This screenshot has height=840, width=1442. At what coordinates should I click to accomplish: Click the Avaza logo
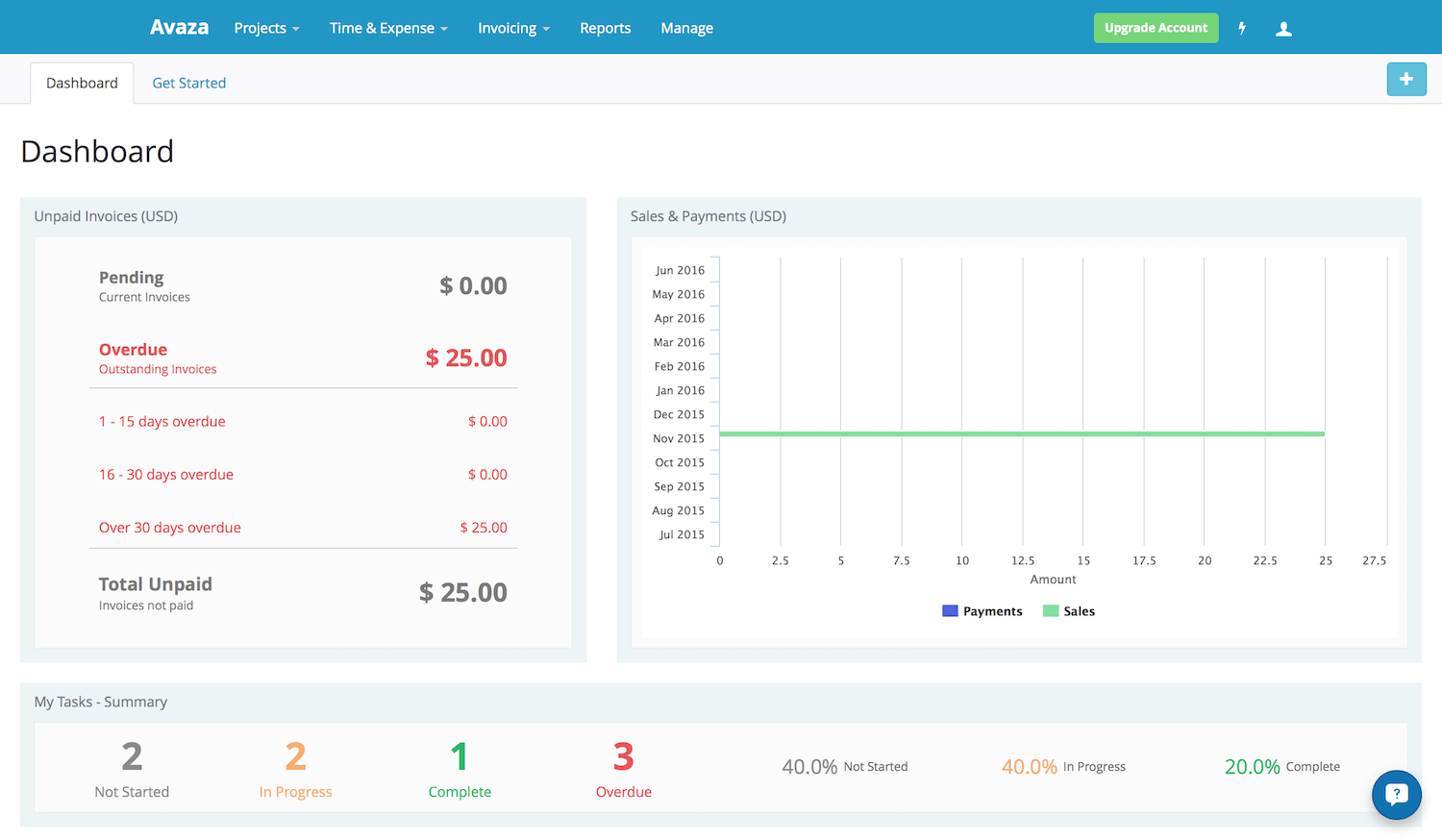pos(179,27)
